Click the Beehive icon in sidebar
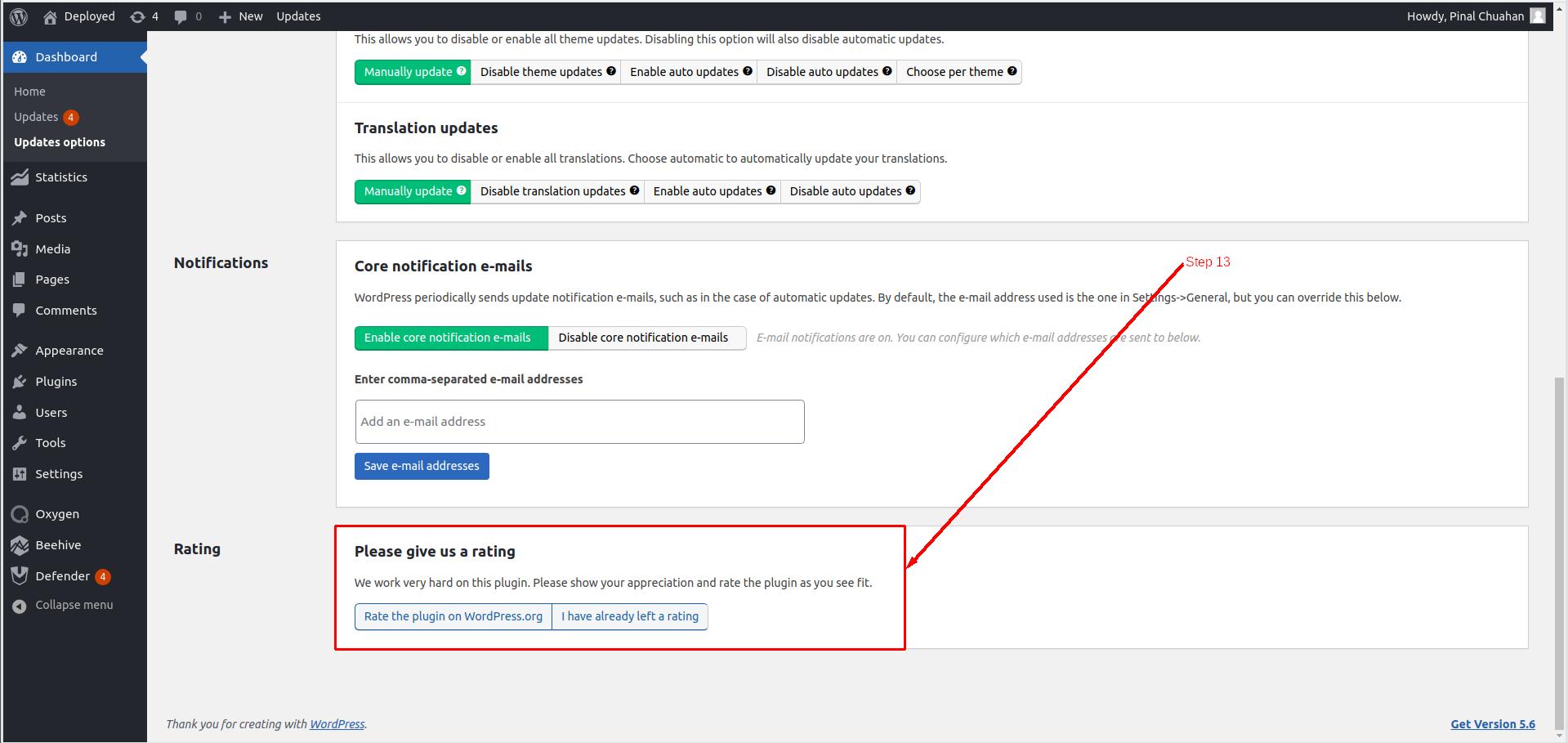 point(20,545)
